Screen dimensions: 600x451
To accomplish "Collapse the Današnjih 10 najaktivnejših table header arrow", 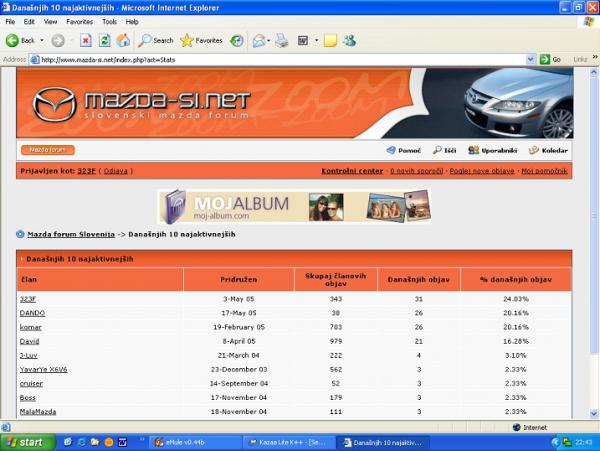I will pos(22,259).
